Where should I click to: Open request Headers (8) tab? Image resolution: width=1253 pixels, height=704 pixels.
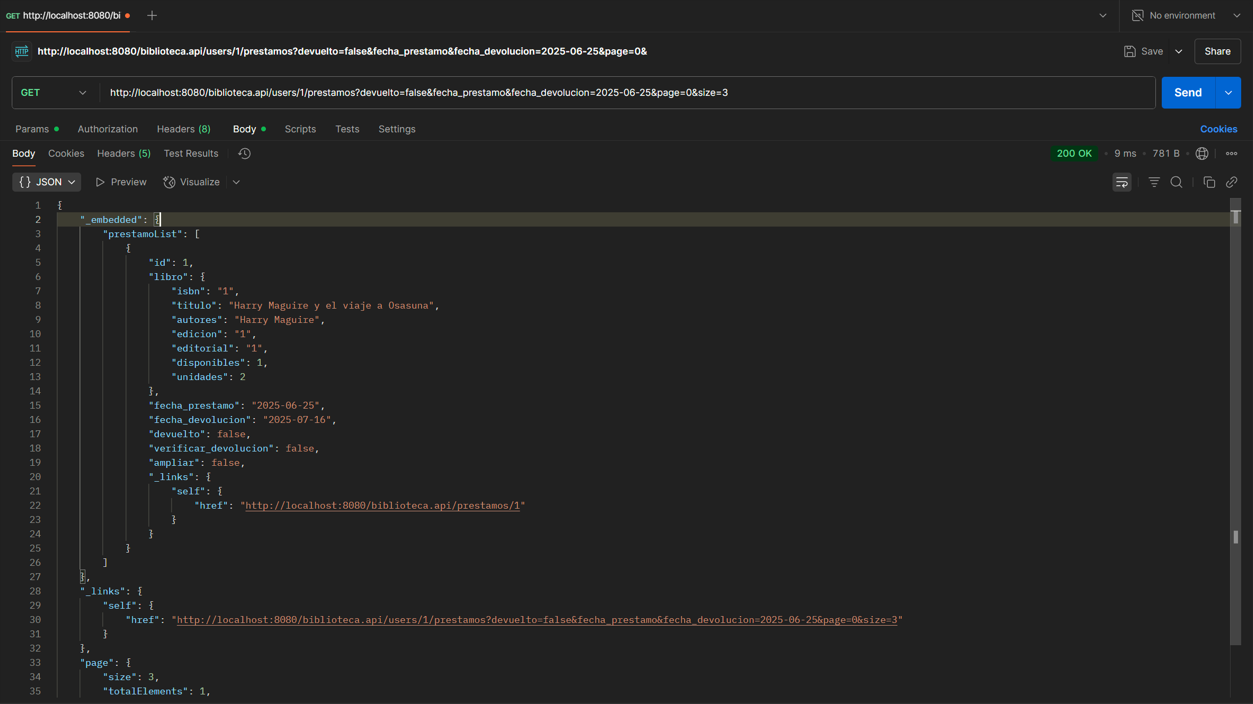(183, 129)
